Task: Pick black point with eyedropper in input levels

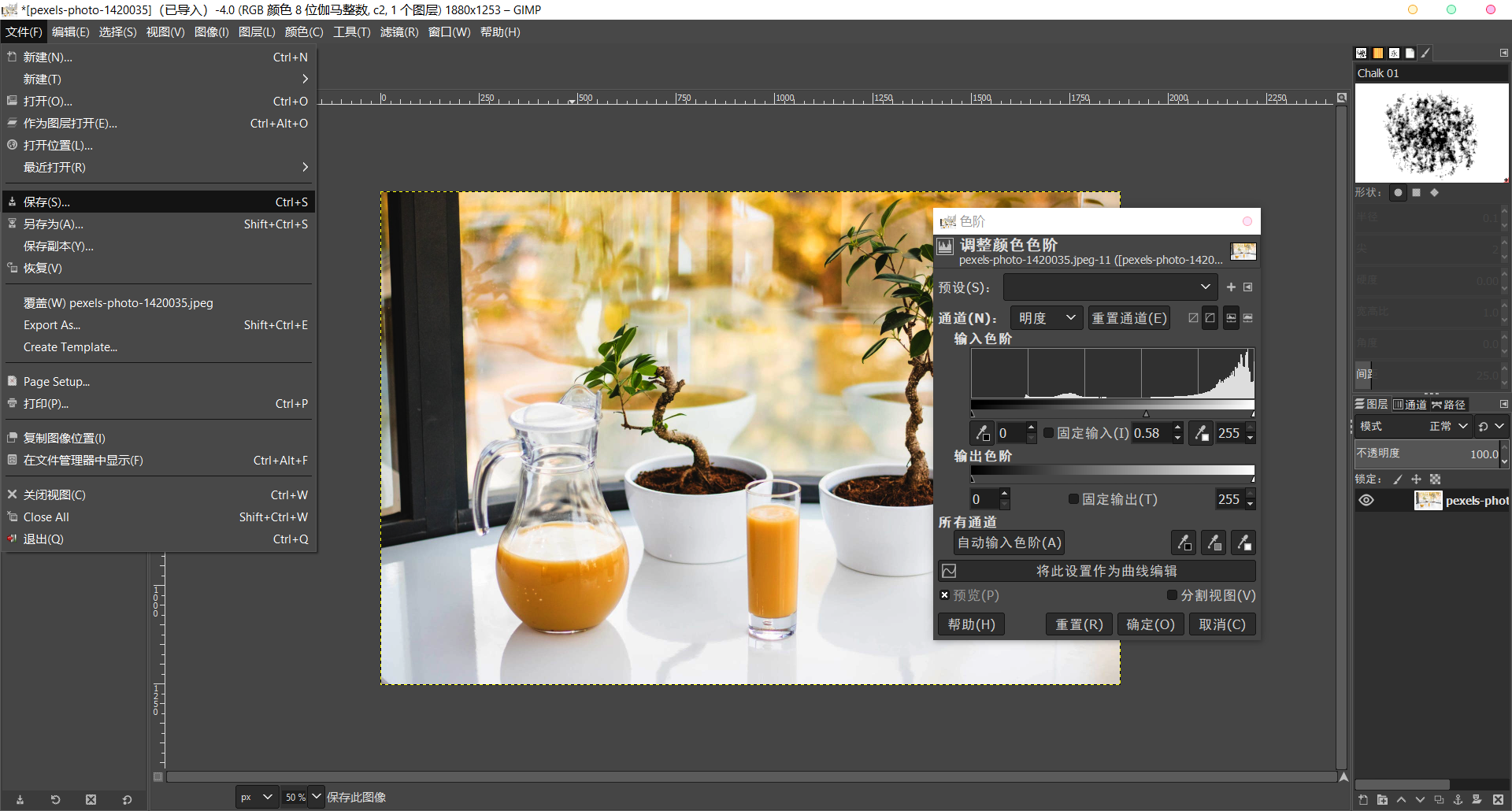Action: pos(982,433)
